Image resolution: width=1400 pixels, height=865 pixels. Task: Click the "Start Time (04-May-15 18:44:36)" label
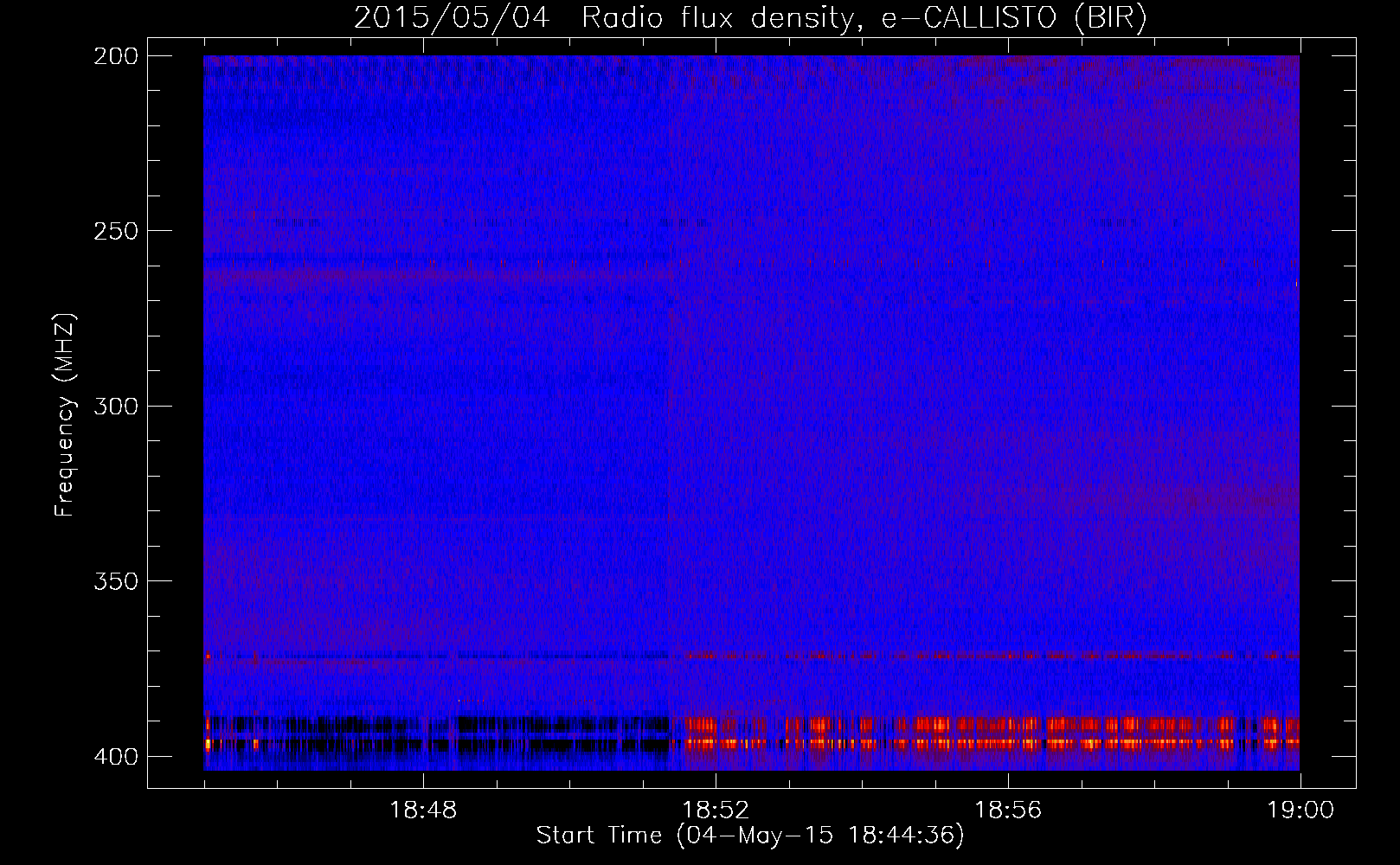pos(750,836)
